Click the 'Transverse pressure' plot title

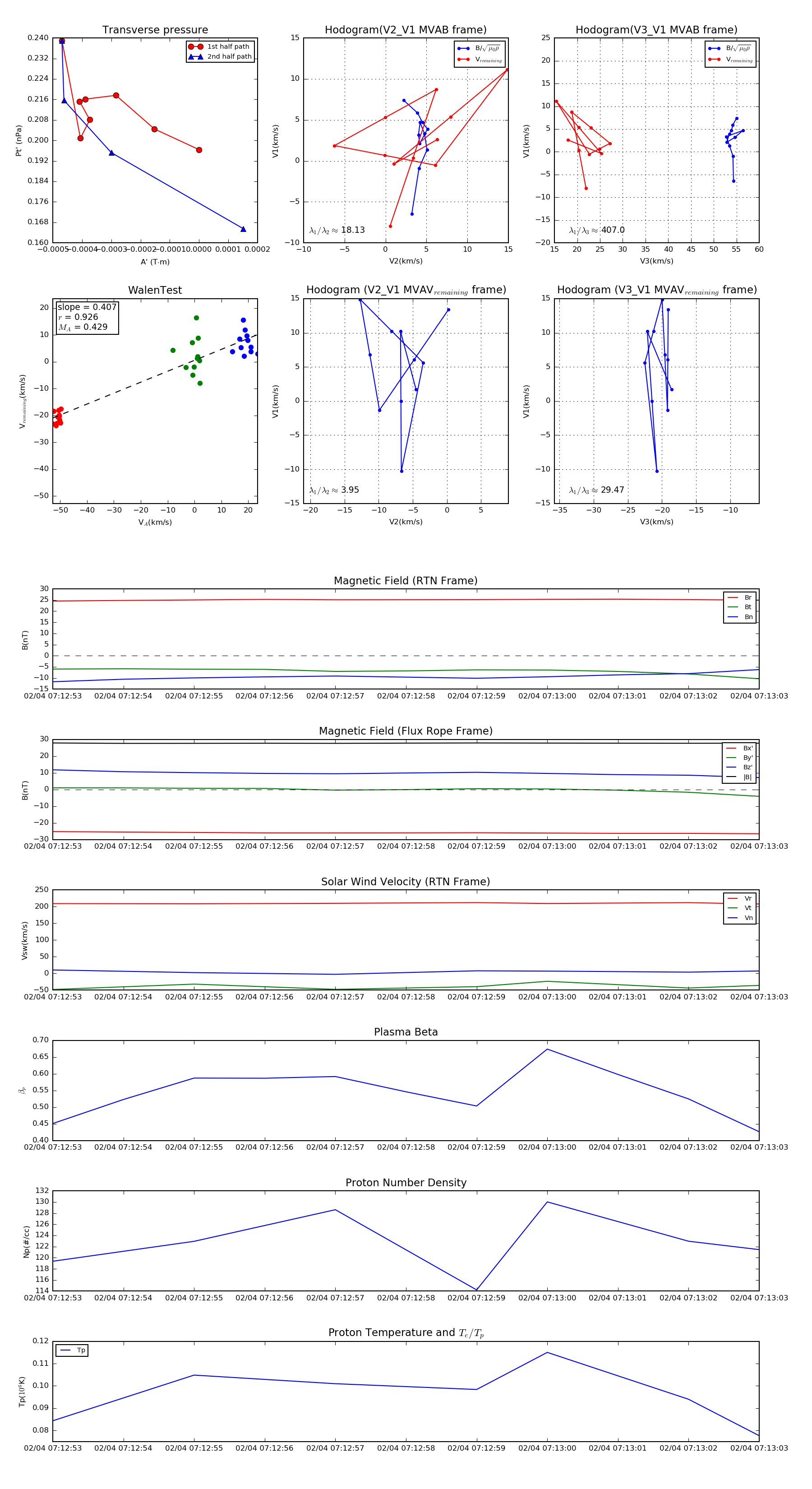click(155, 30)
